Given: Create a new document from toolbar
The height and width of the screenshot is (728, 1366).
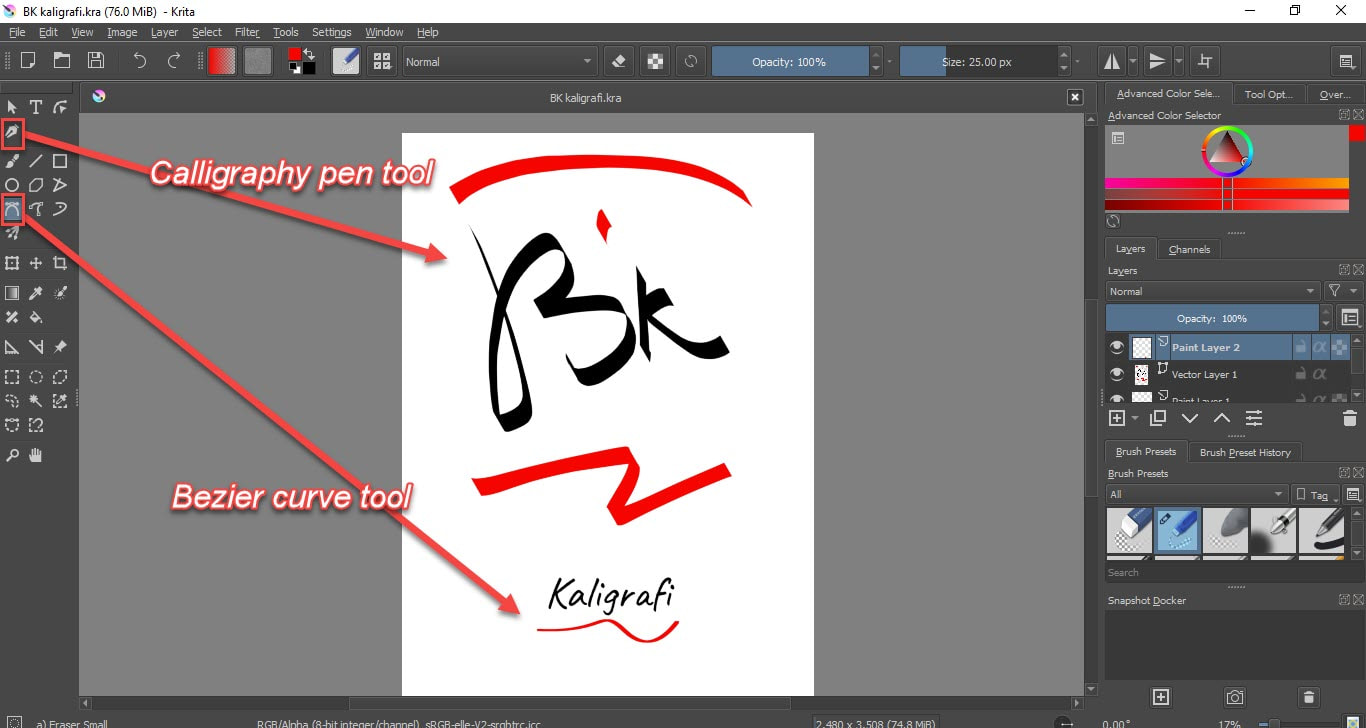Looking at the screenshot, I should click(x=28, y=61).
